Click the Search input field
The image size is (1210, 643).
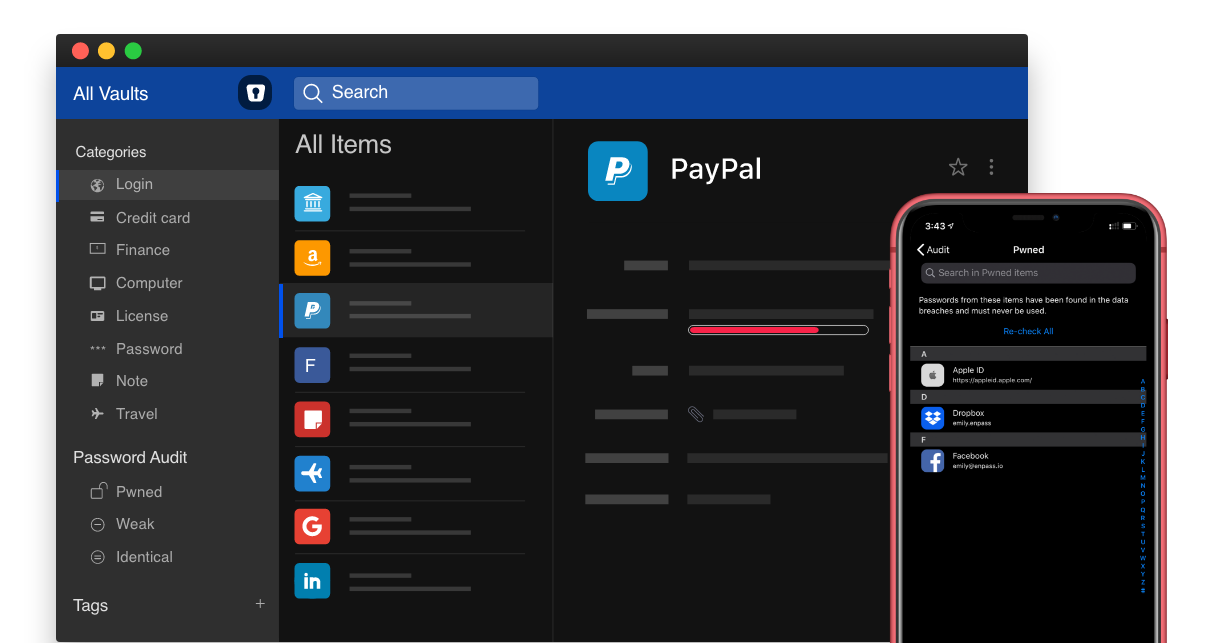point(416,93)
